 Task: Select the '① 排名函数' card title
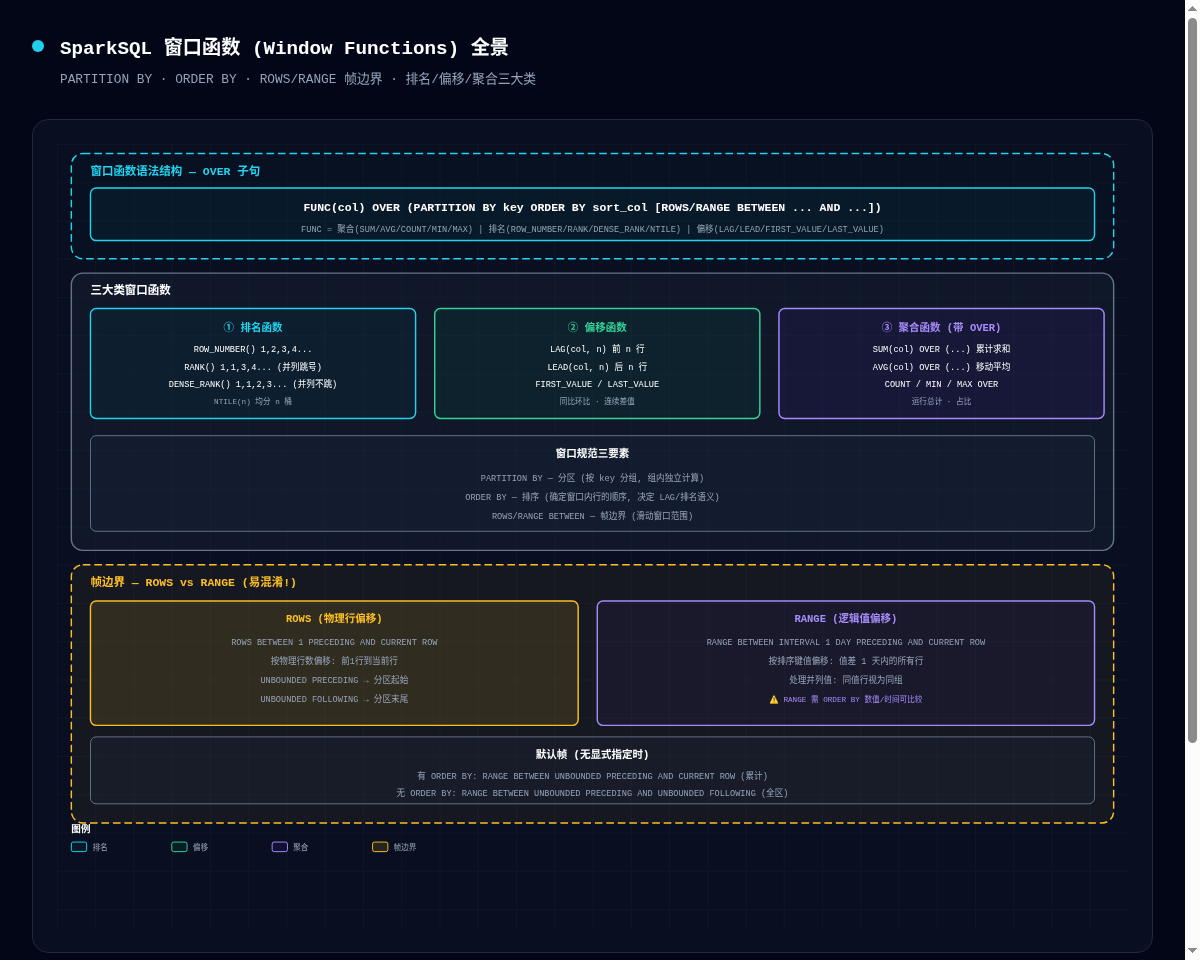(x=253, y=327)
